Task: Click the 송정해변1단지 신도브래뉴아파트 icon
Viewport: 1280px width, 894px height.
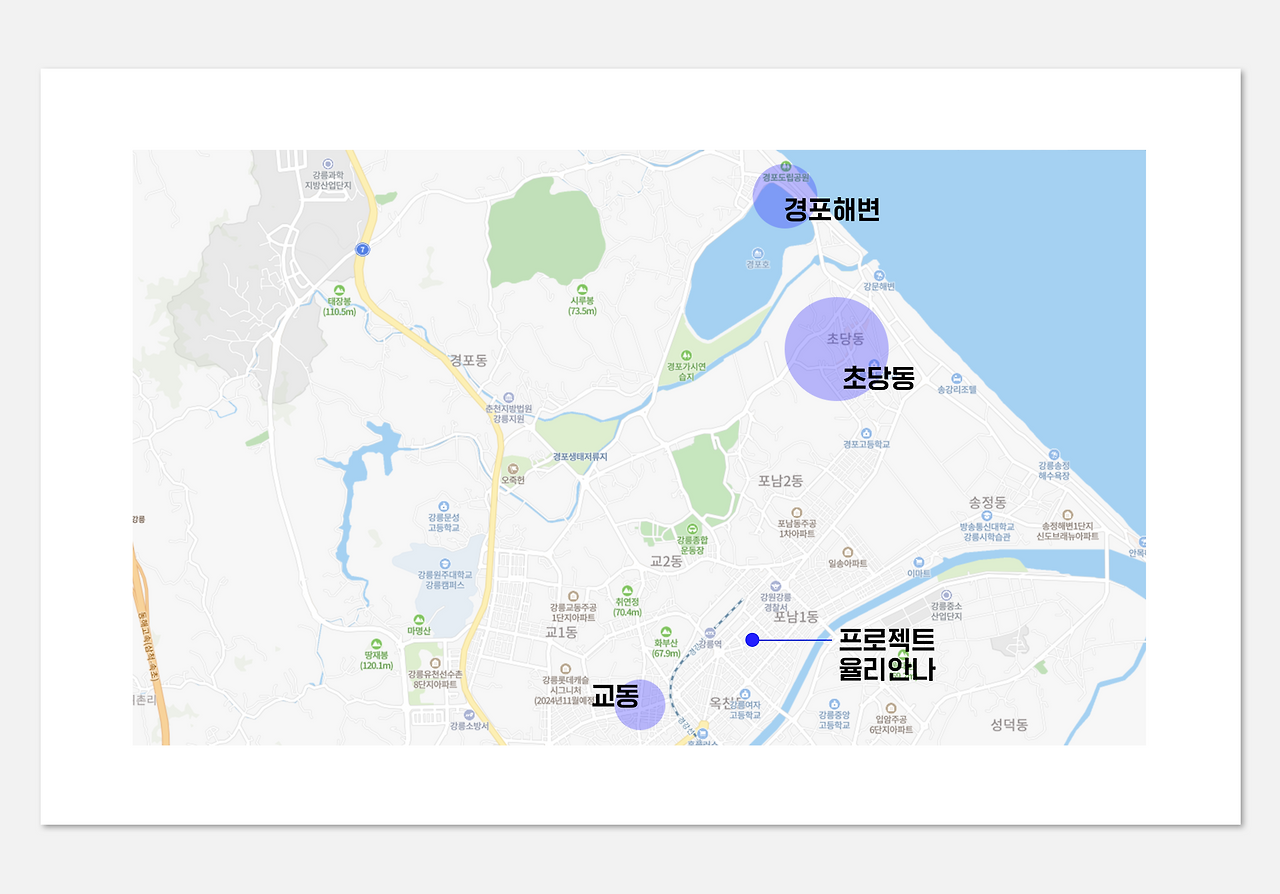Action: pyautogui.click(x=1068, y=514)
